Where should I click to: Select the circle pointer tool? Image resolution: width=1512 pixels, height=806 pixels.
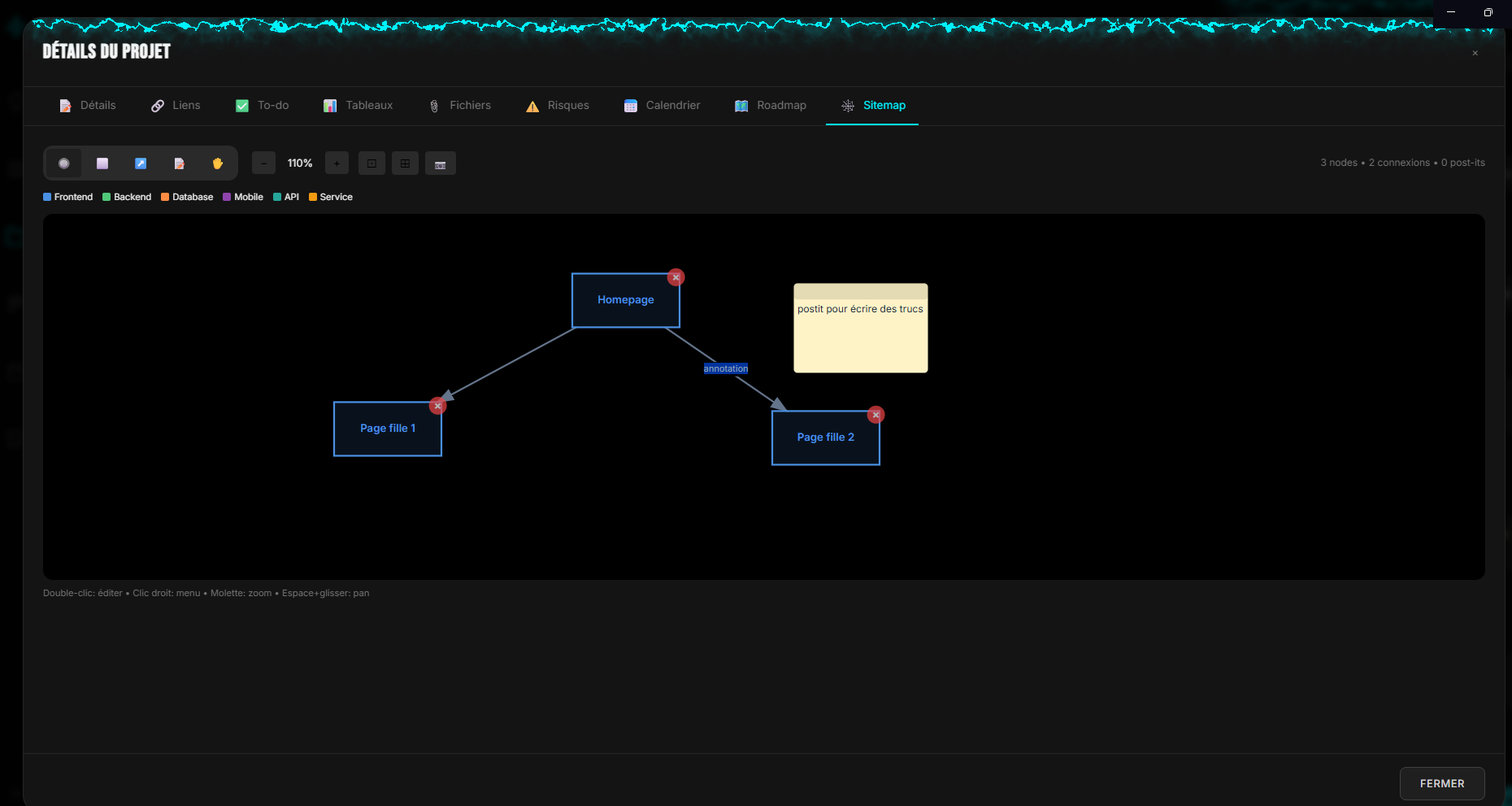(63, 163)
